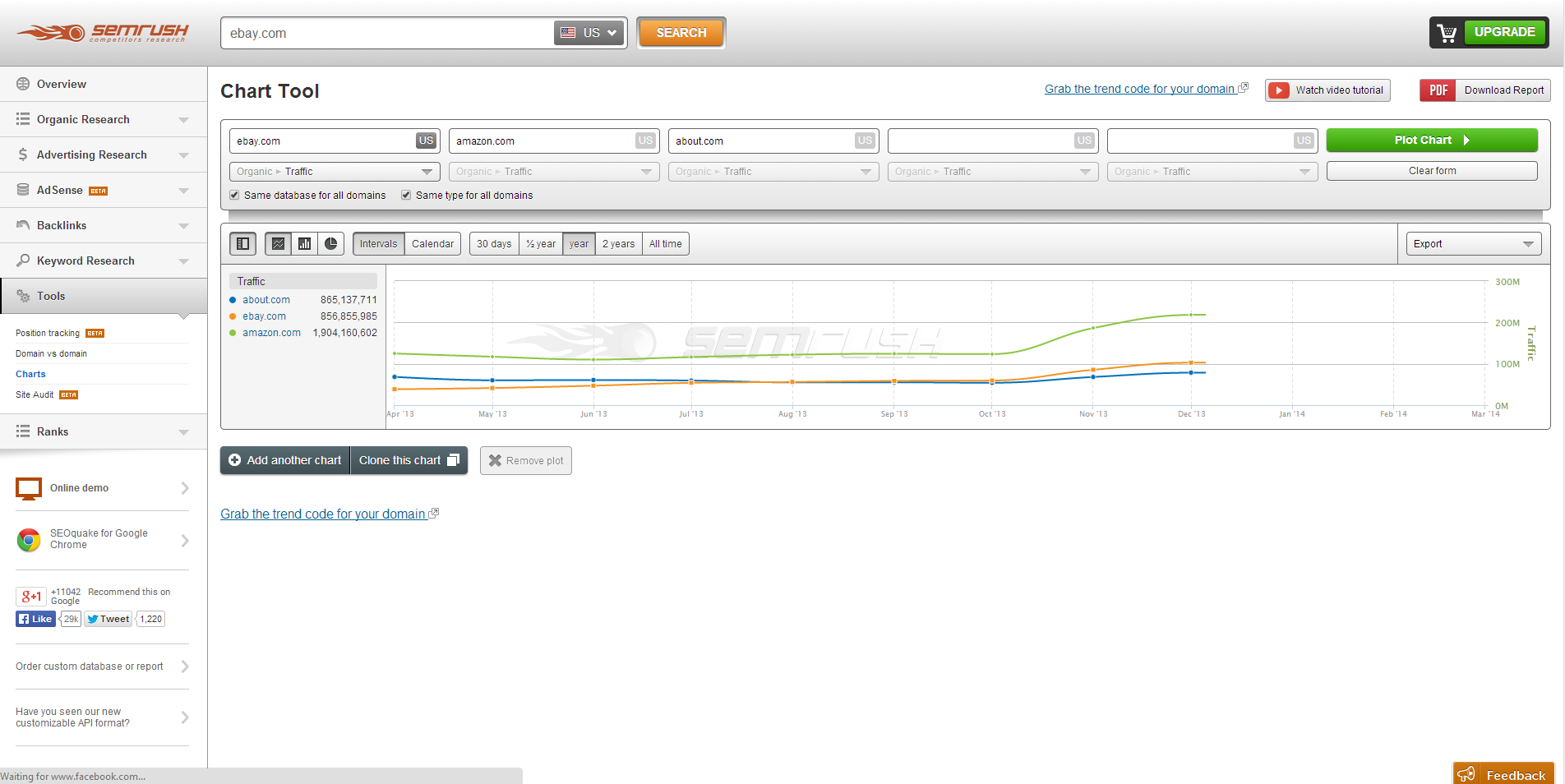
Task: Click the Overview globe icon
Action: [x=23, y=84]
